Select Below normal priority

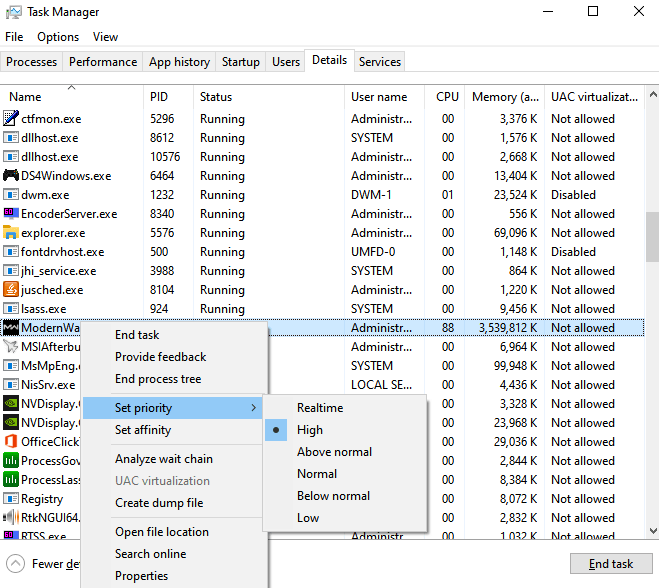[x=333, y=496]
